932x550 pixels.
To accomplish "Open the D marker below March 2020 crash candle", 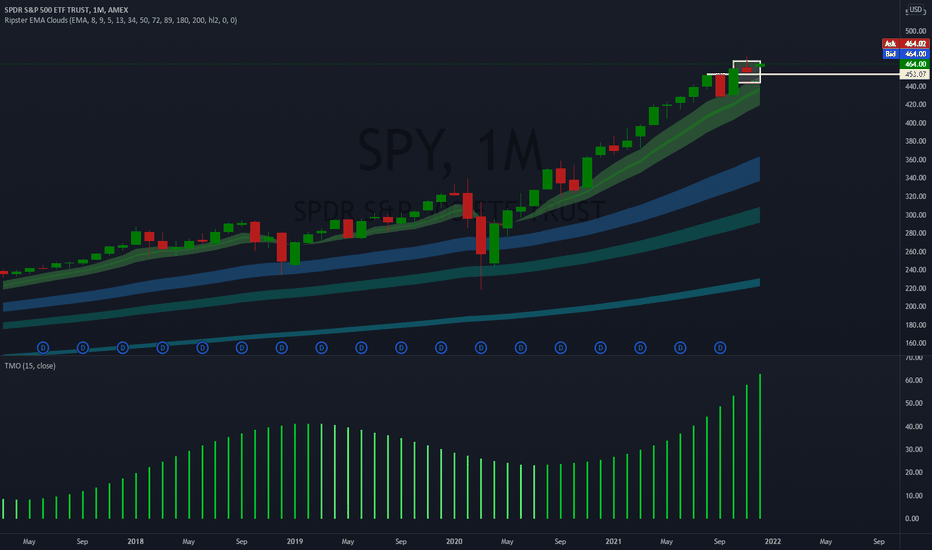I will (481, 347).
